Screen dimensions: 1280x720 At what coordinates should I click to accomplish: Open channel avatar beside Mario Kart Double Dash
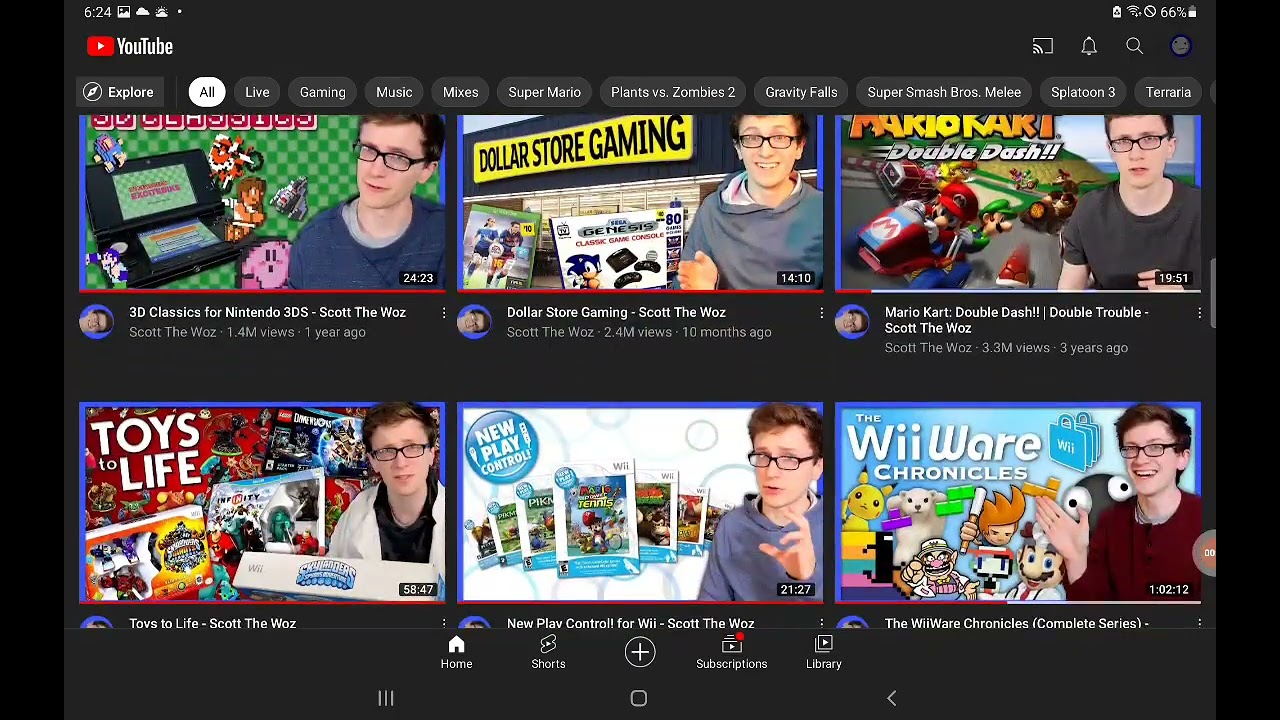pos(852,321)
